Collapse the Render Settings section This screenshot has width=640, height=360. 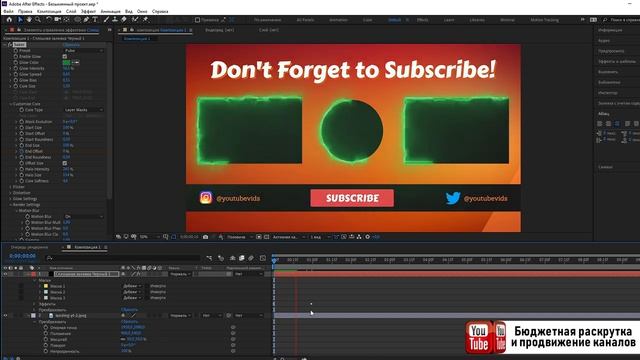pos(11,204)
